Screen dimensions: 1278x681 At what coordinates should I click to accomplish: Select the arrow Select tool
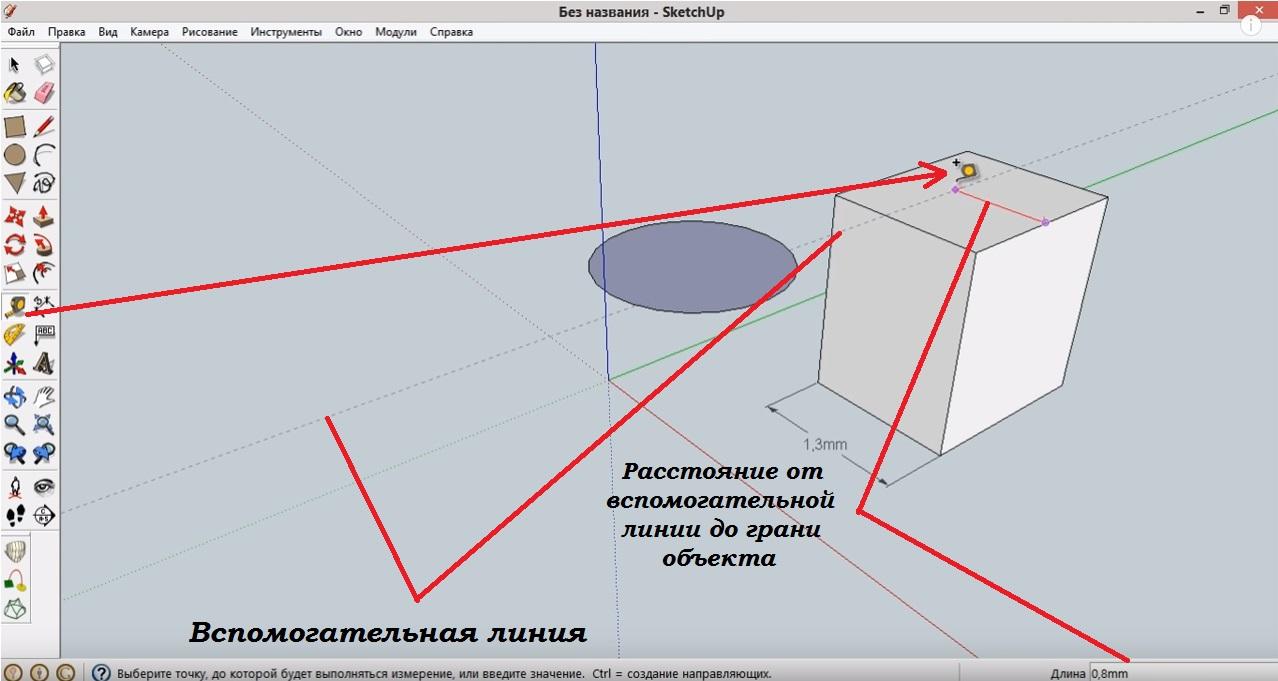[x=15, y=65]
